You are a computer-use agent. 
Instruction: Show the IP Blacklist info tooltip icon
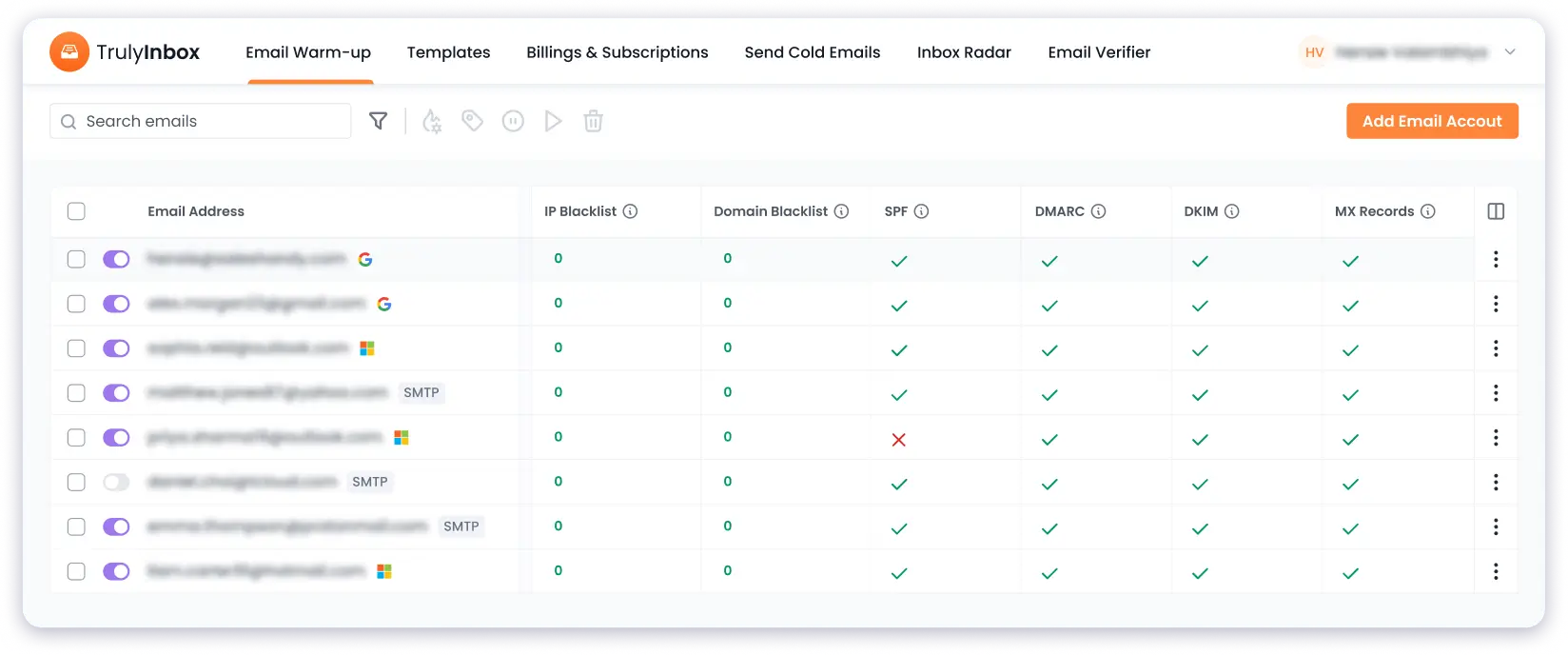pos(630,211)
